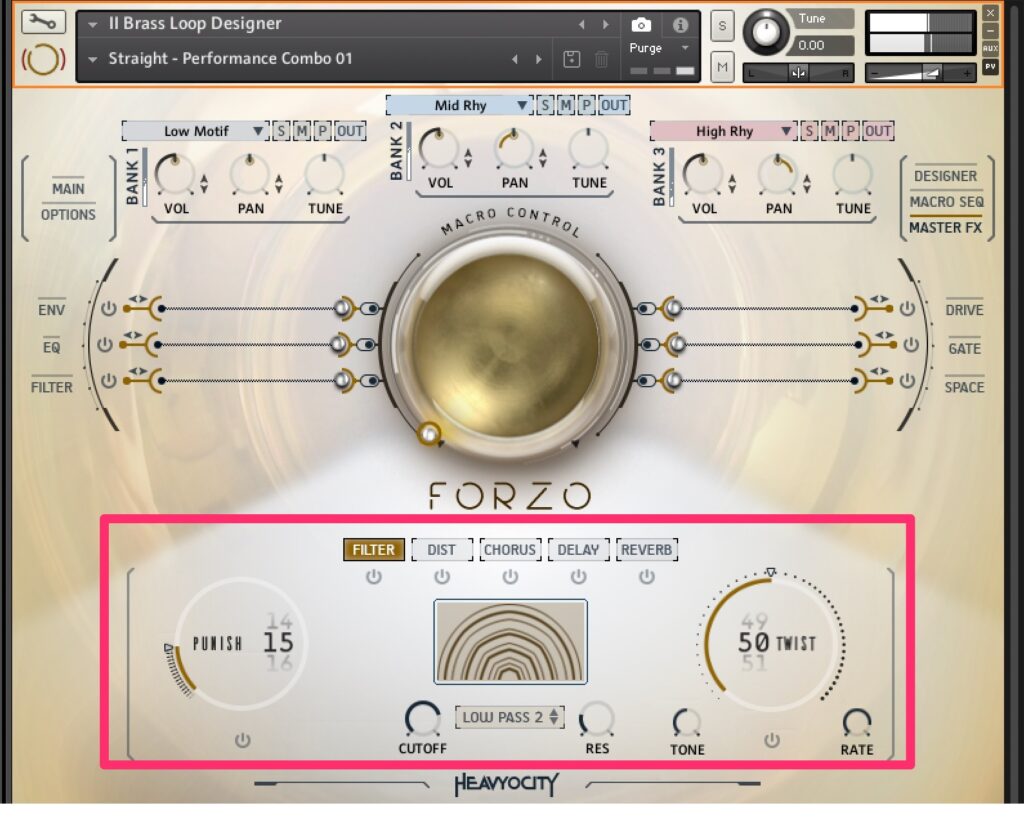The height and width of the screenshot is (830, 1024).
Task: Switch to the DELAY effect tab
Action: [x=578, y=549]
